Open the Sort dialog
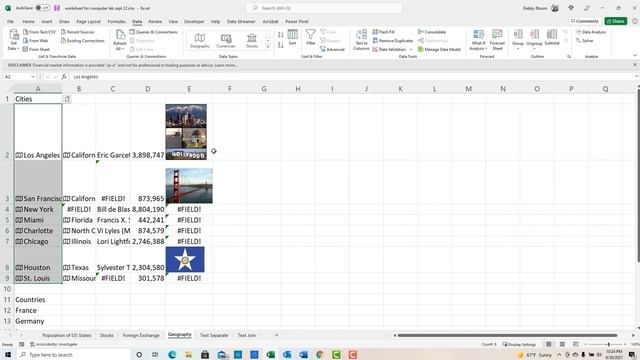The height and width of the screenshot is (360, 640). [x=292, y=38]
